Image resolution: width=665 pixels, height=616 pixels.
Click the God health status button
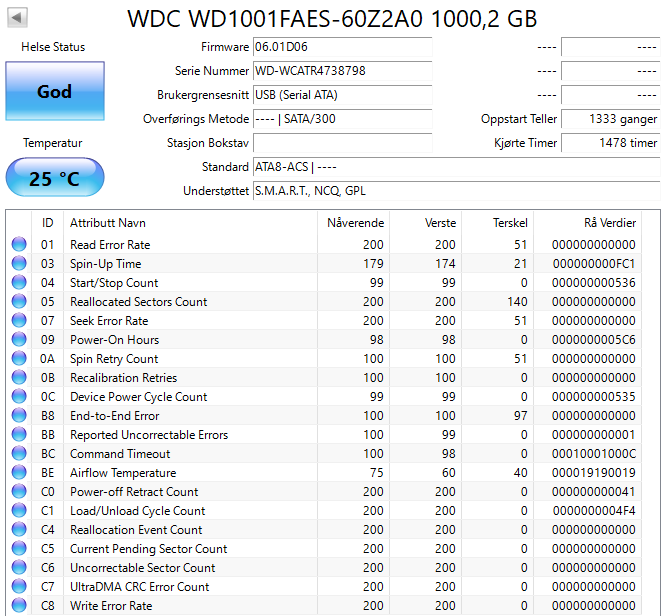click(x=54, y=91)
